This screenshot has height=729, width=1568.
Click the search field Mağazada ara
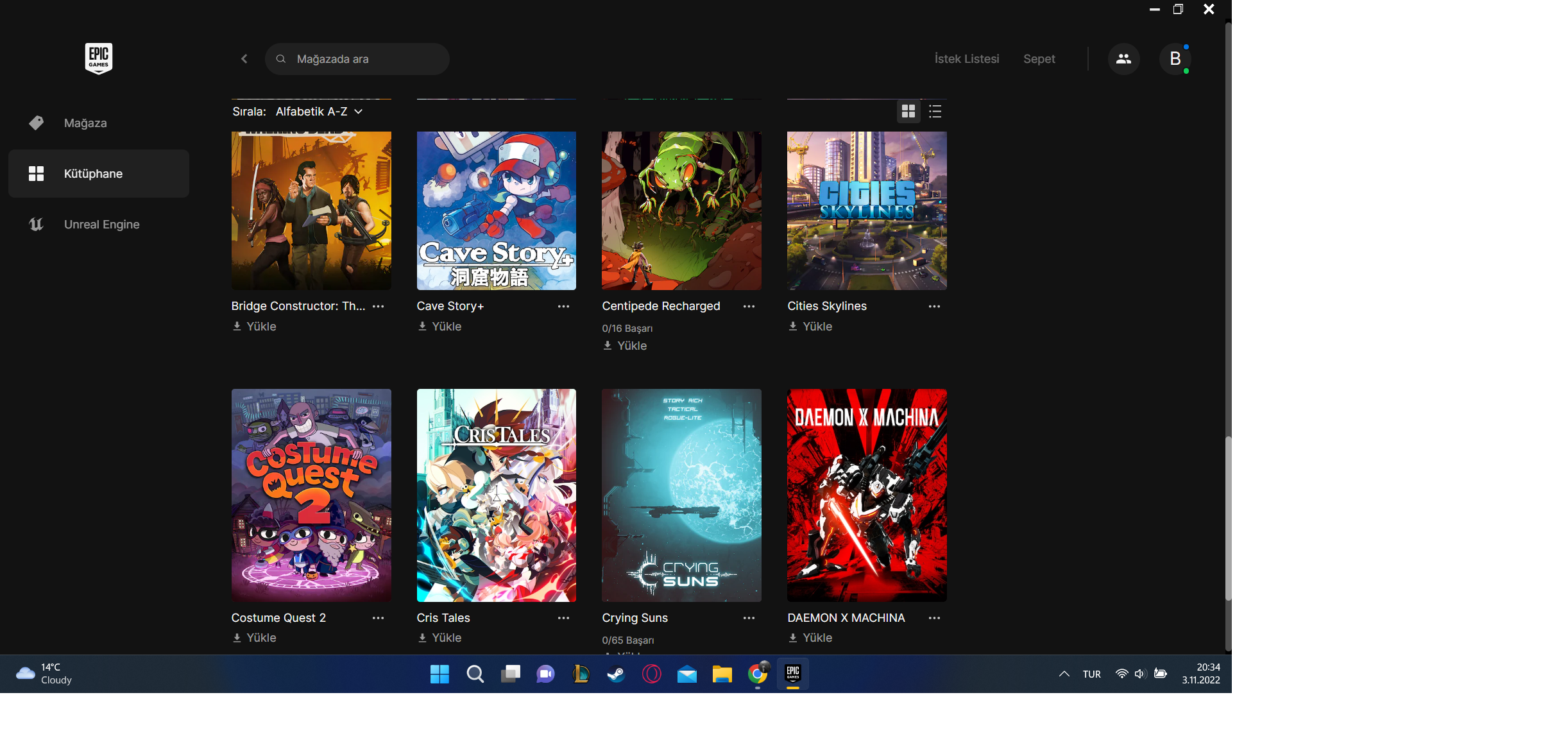[357, 59]
